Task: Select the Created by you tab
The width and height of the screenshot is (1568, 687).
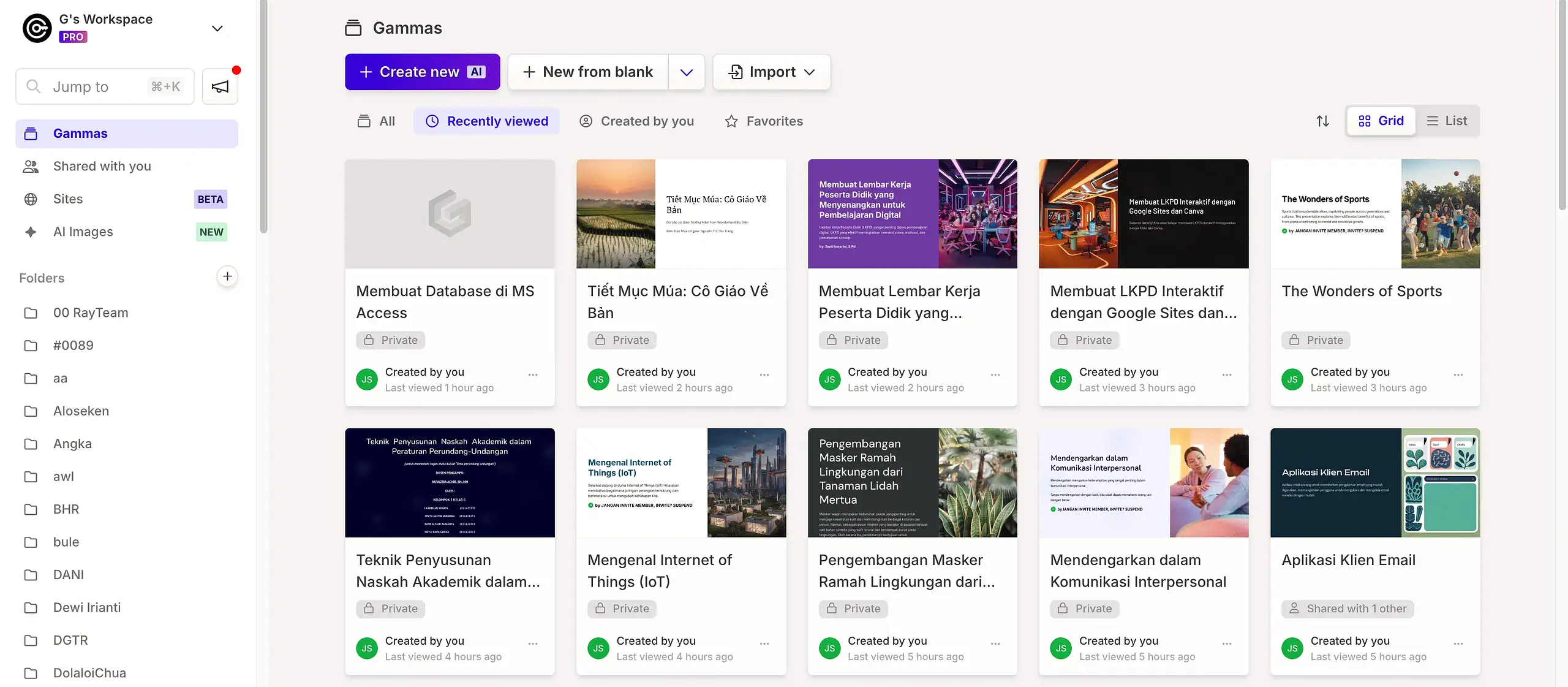Action: (636, 121)
